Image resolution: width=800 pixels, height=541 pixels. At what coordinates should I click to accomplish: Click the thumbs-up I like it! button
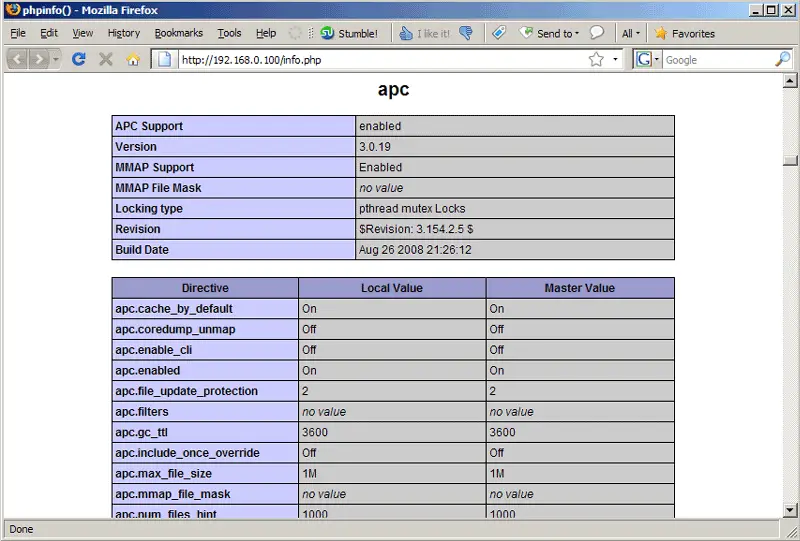pyautogui.click(x=424, y=33)
